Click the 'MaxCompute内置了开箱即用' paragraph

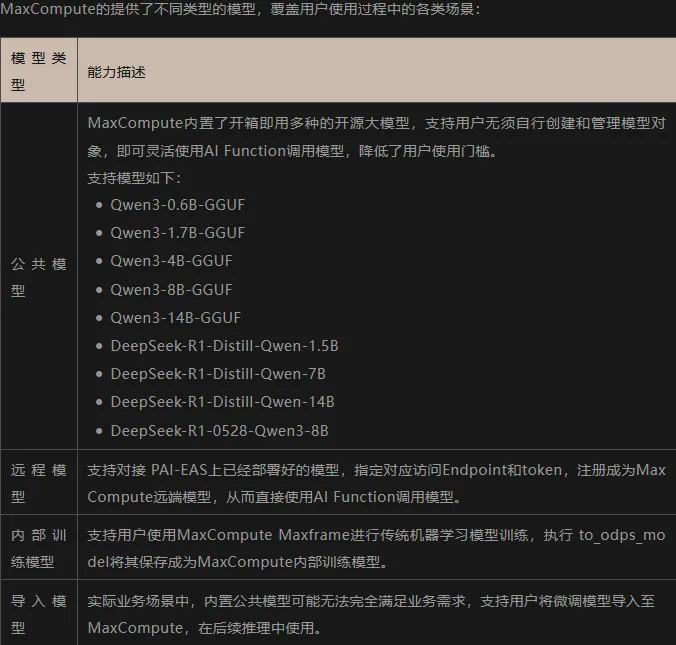(376, 137)
